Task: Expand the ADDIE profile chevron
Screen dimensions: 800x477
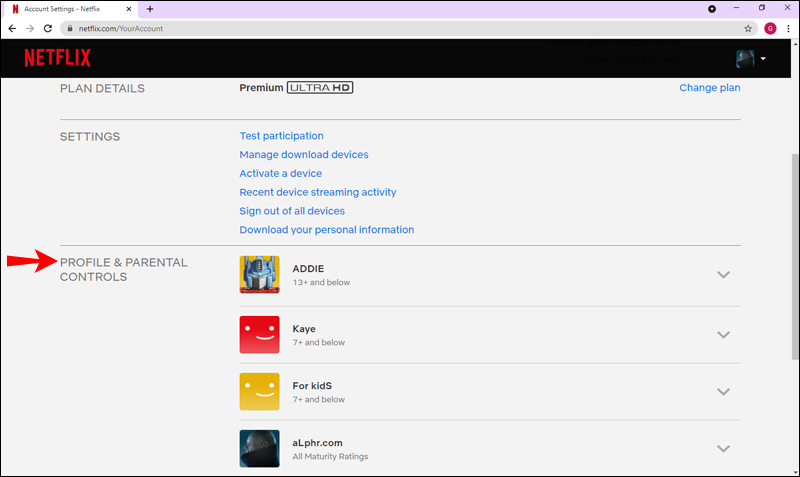Action: (723, 275)
